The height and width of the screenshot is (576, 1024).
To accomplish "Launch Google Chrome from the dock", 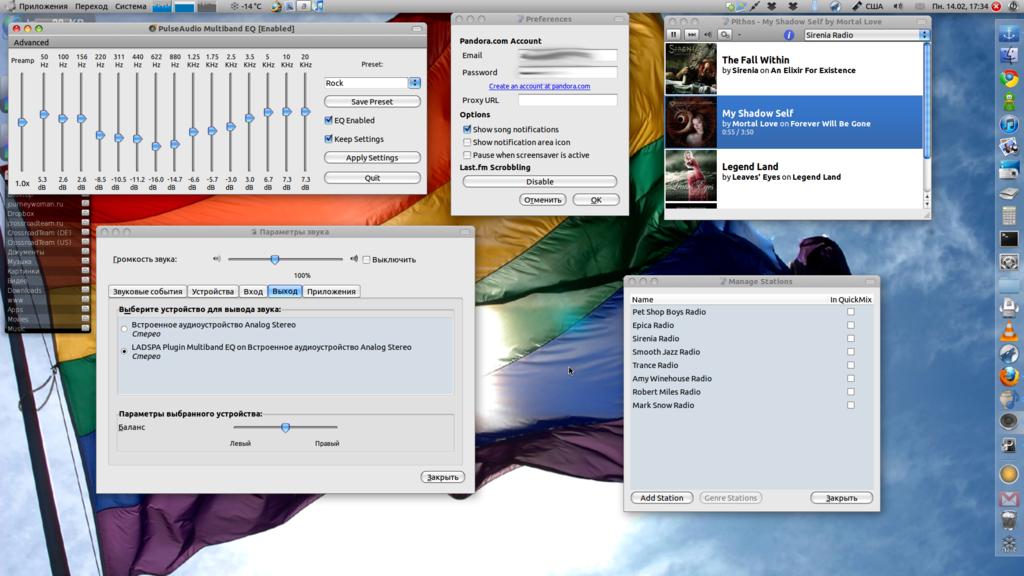I will point(1009,78).
